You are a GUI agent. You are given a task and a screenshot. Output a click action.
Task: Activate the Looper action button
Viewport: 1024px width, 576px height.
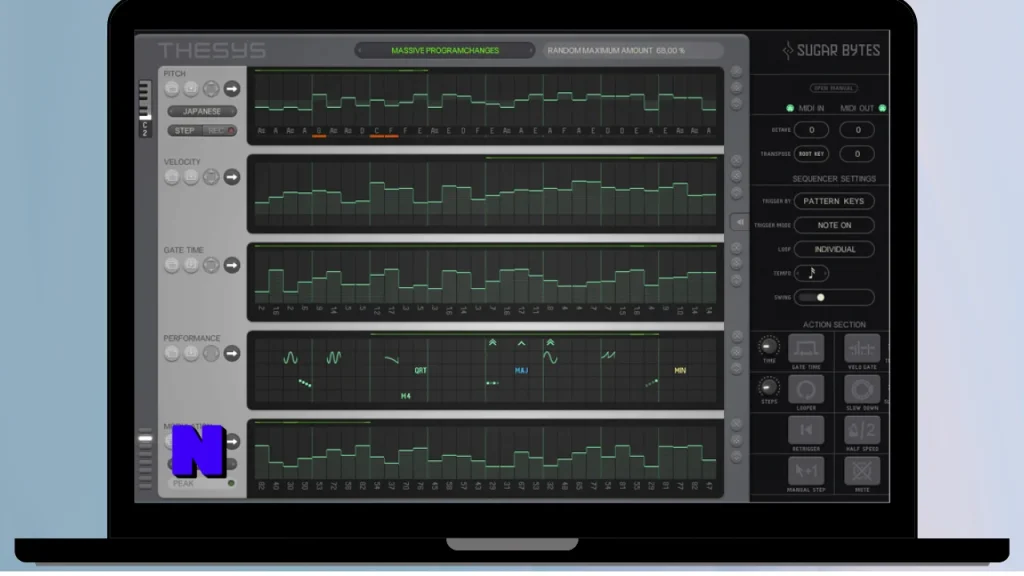coord(806,389)
